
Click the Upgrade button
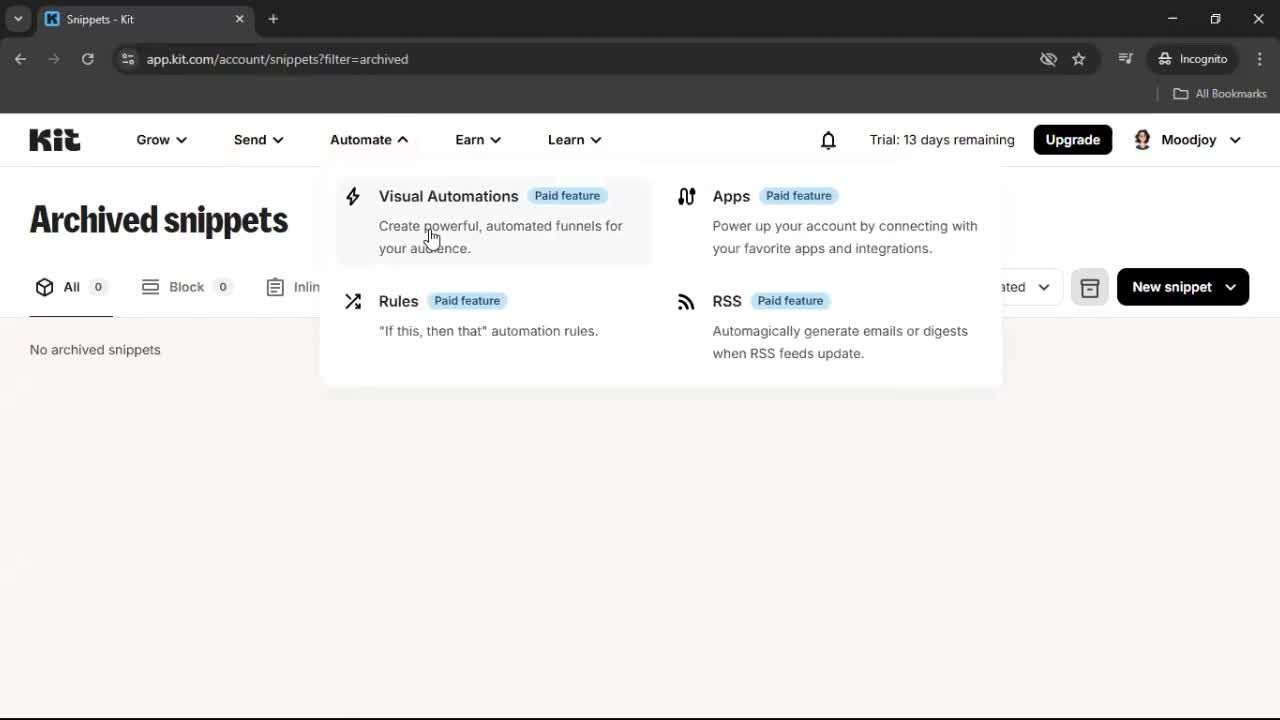[1072, 139]
